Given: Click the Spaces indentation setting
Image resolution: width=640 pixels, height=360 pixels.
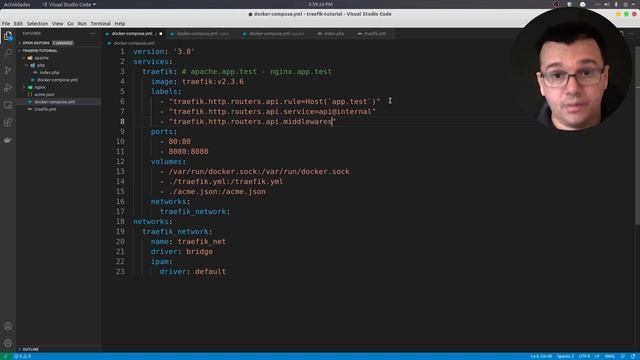Looking at the screenshot, I should pos(565,356).
